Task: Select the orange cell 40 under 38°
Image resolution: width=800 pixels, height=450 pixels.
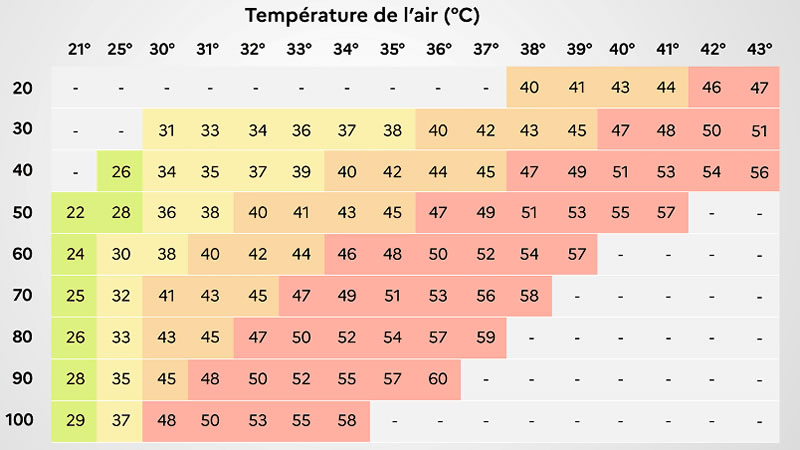Action: [x=529, y=87]
